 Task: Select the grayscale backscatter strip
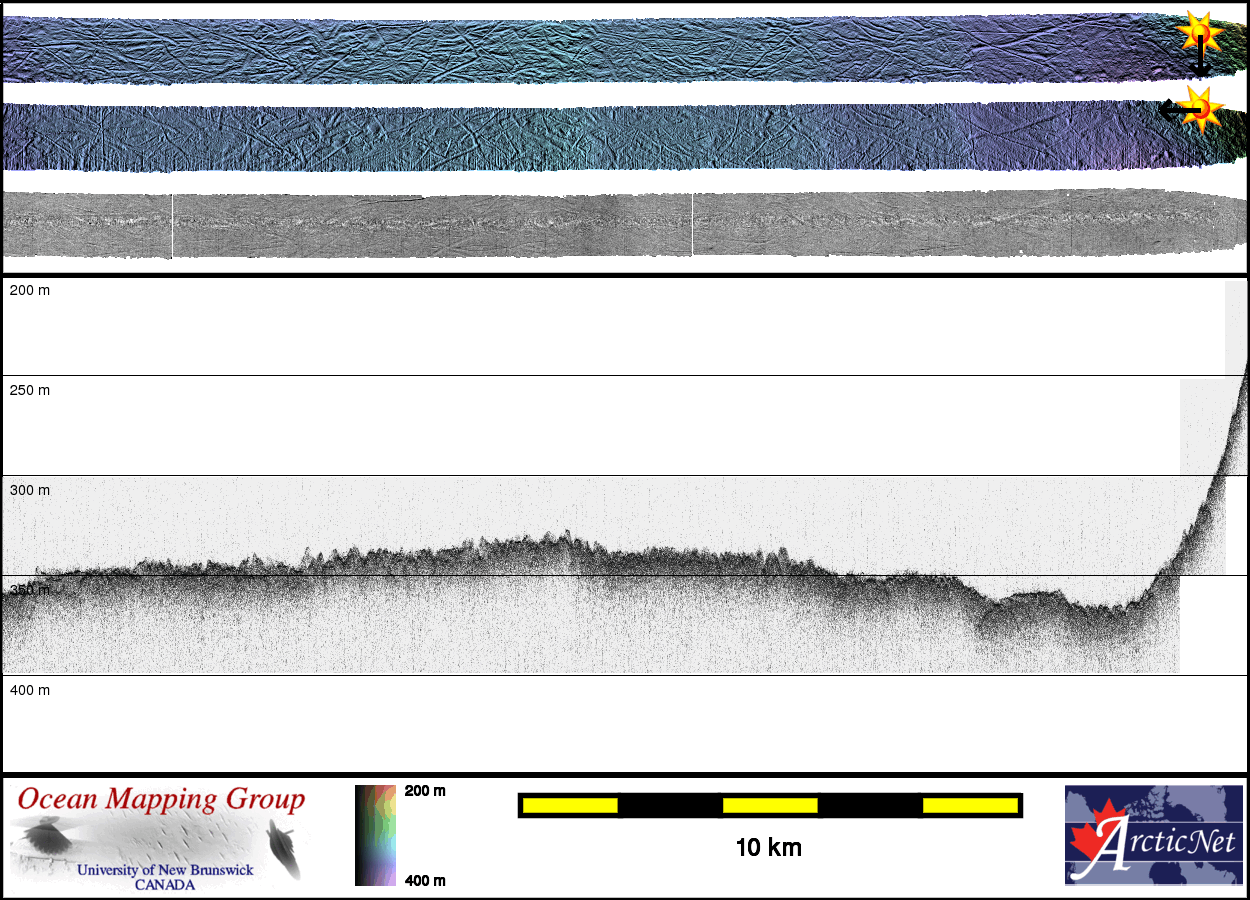[600, 224]
